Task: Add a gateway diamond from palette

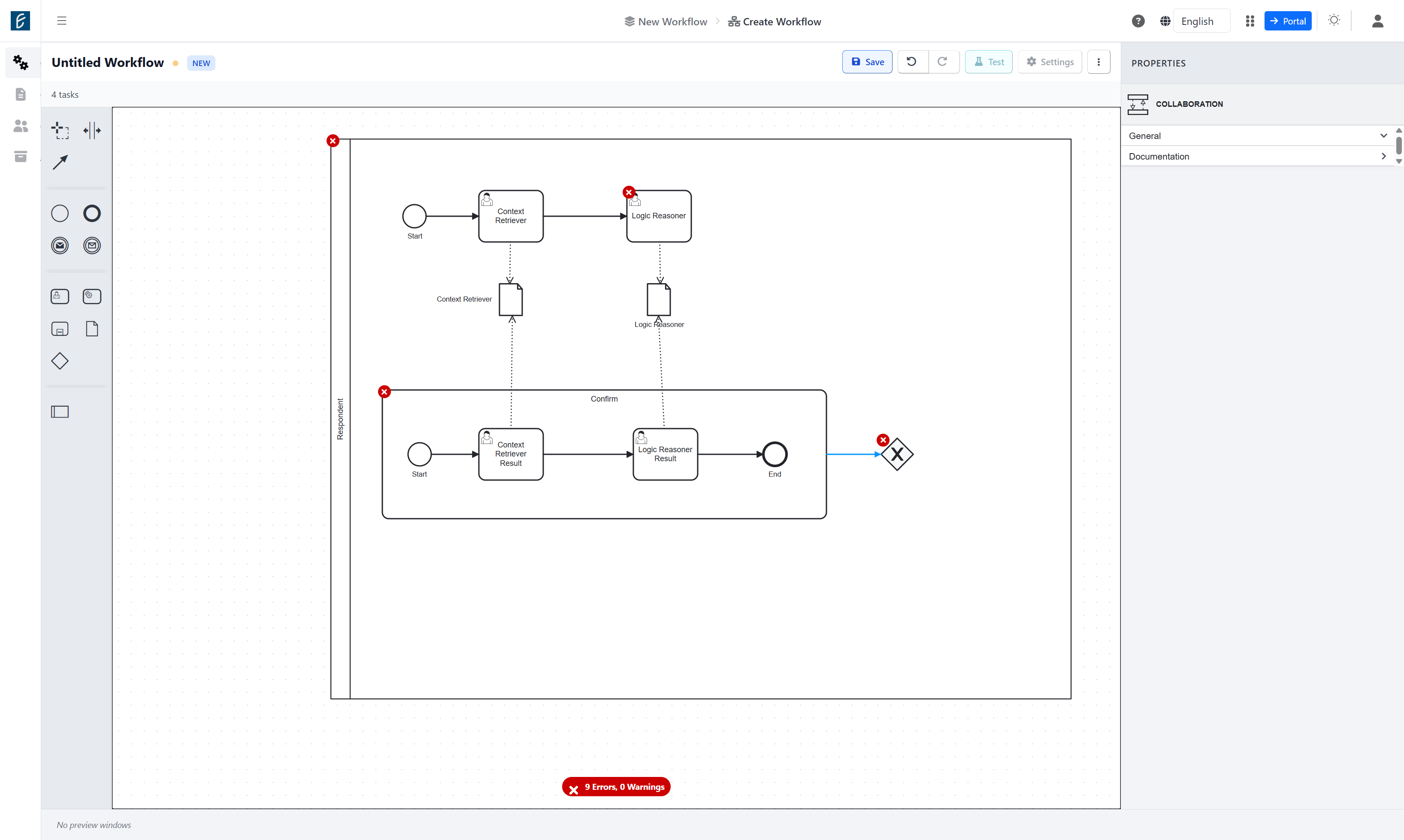Action: click(60, 361)
